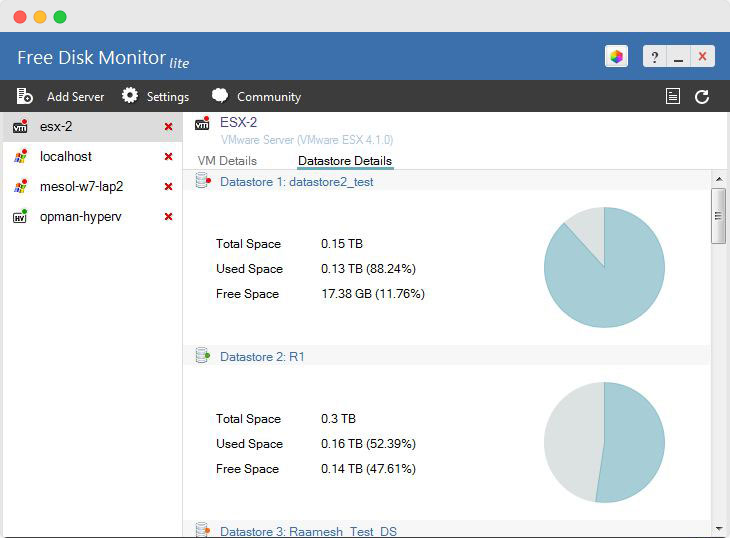Click the Add Server icon
This screenshot has height=538, width=730.
[24, 96]
